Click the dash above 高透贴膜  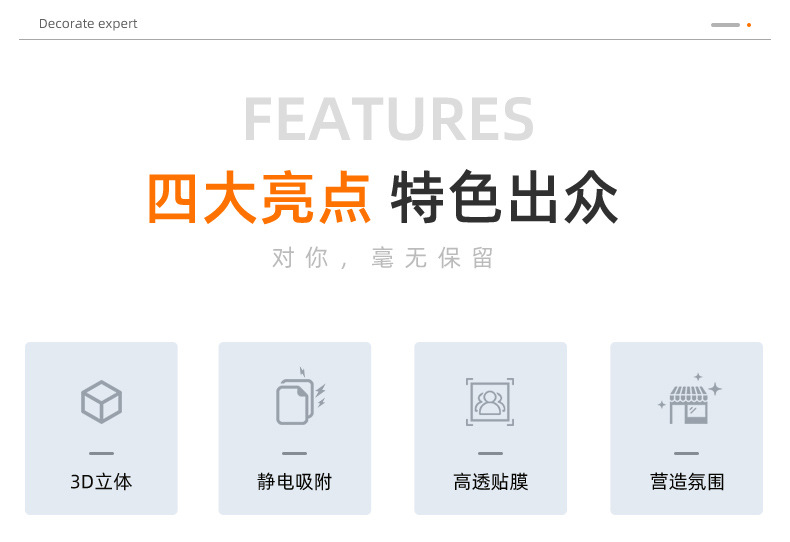click(491, 453)
